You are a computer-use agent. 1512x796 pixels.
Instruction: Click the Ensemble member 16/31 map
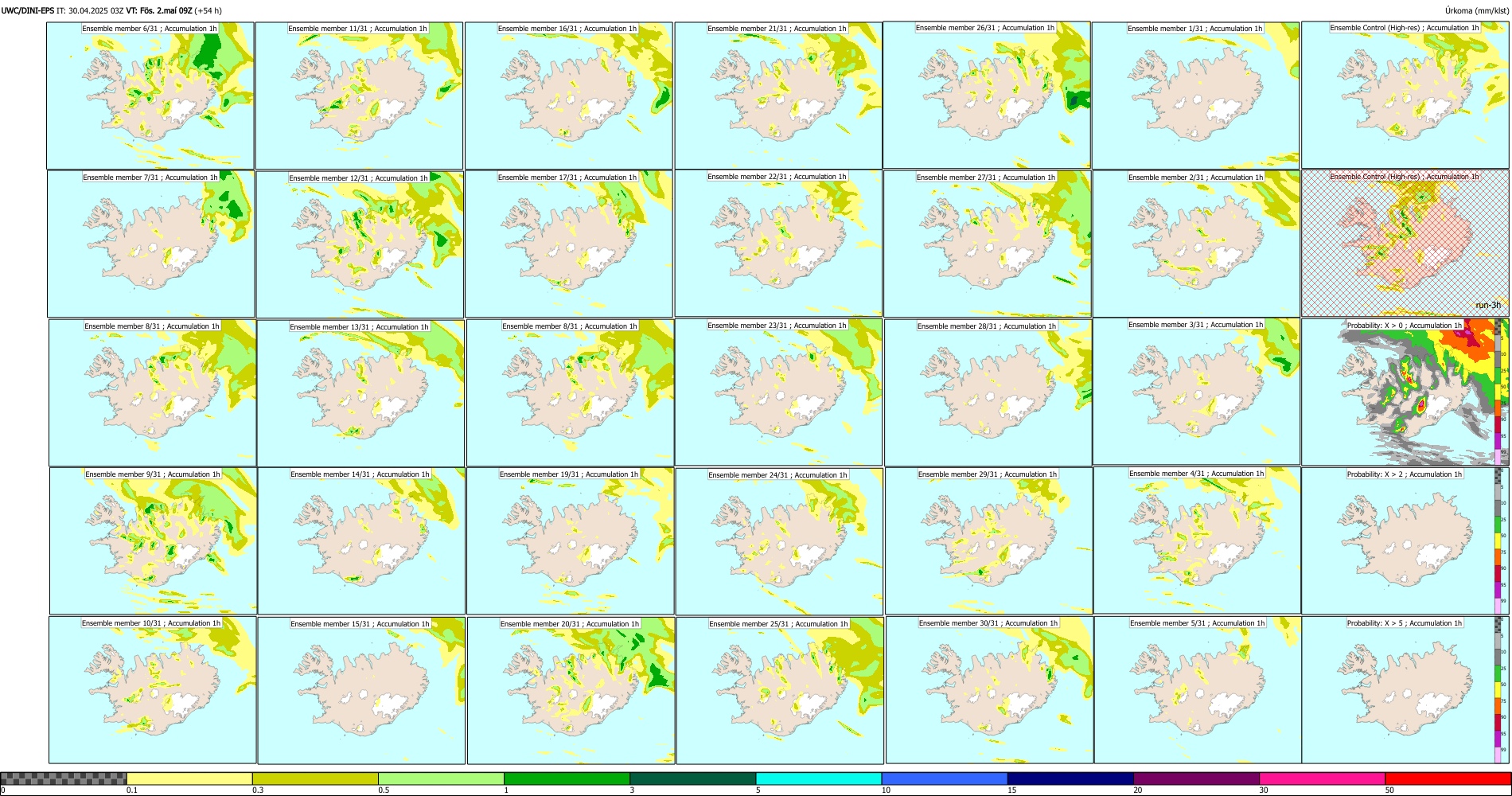569,96
